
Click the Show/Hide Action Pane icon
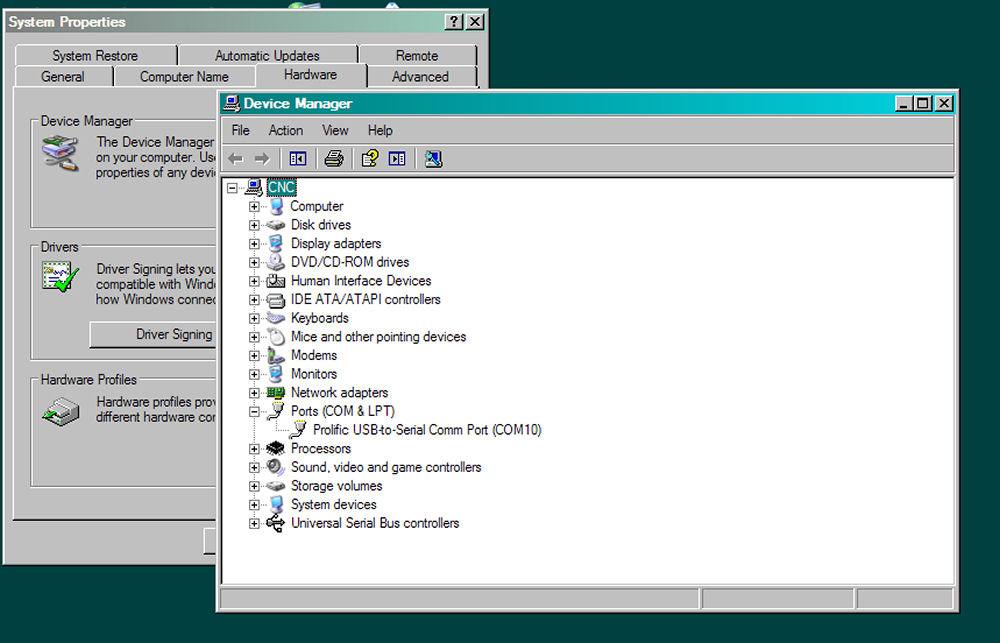tap(397, 158)
